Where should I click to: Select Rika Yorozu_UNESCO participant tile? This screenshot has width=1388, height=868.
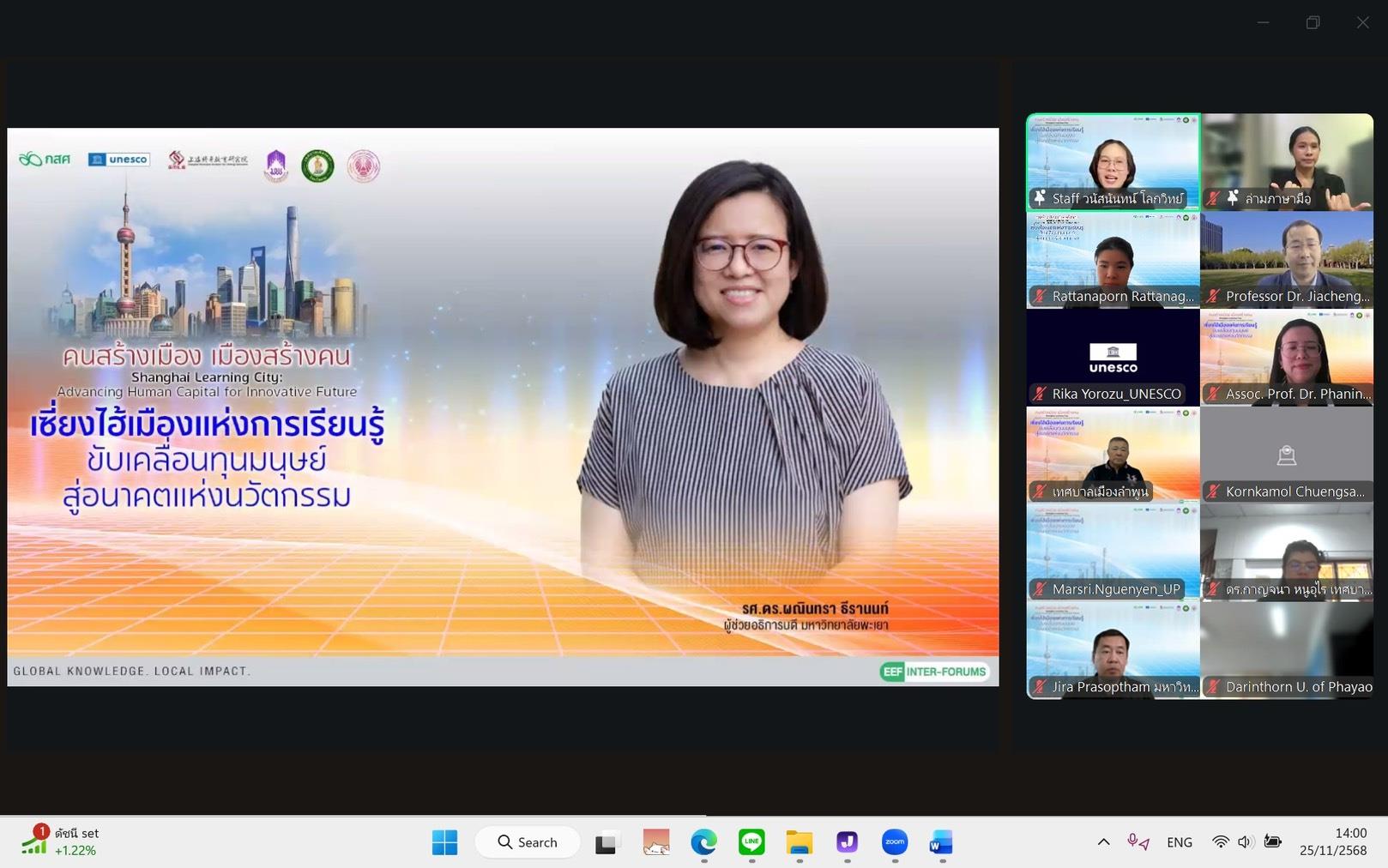tap(1113, 358)
